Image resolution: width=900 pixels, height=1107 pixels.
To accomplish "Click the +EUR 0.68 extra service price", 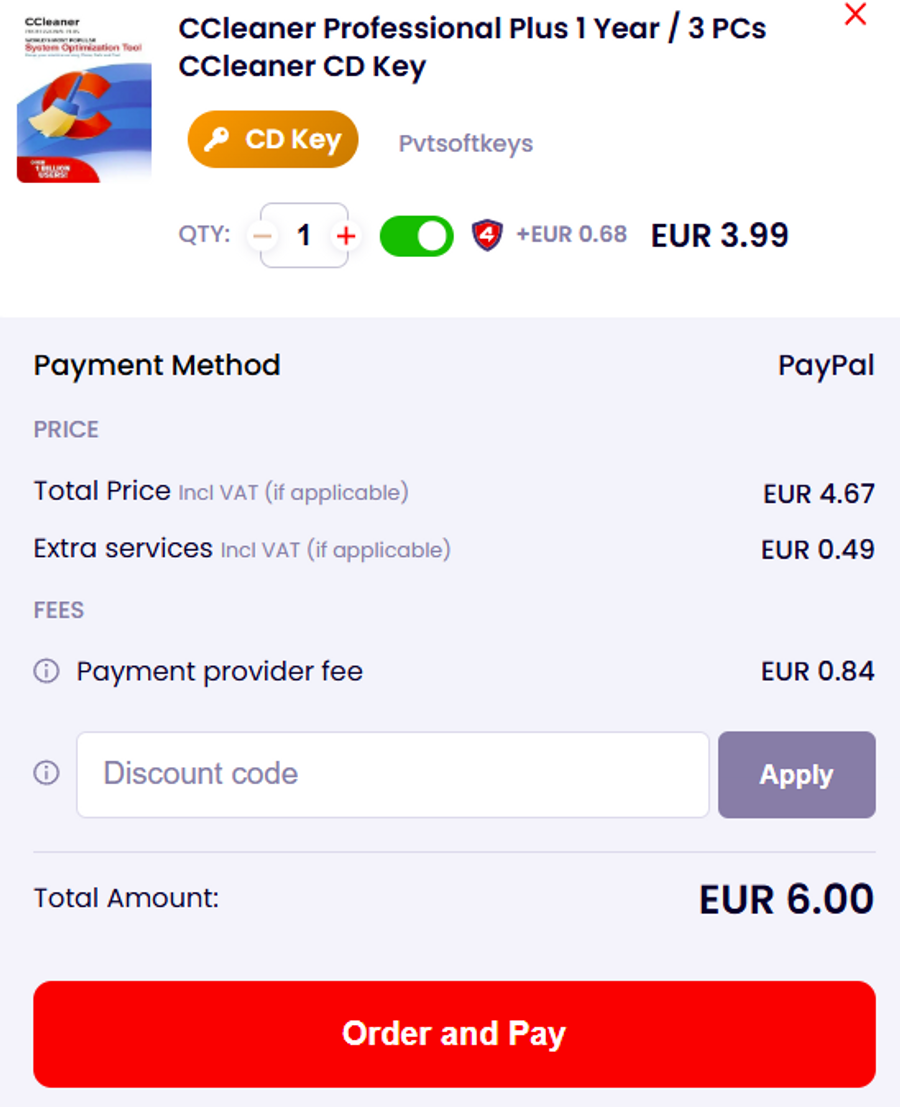I will [x=571, y=235].
